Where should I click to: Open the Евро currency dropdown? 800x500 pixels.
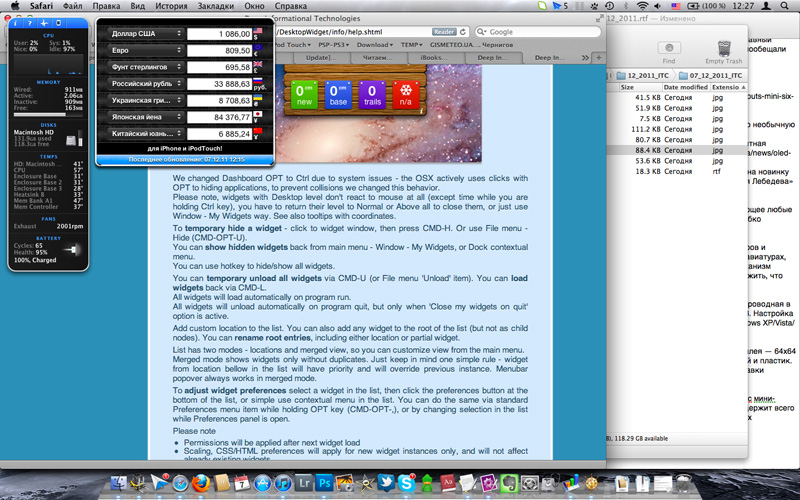(x=146, y=51)
